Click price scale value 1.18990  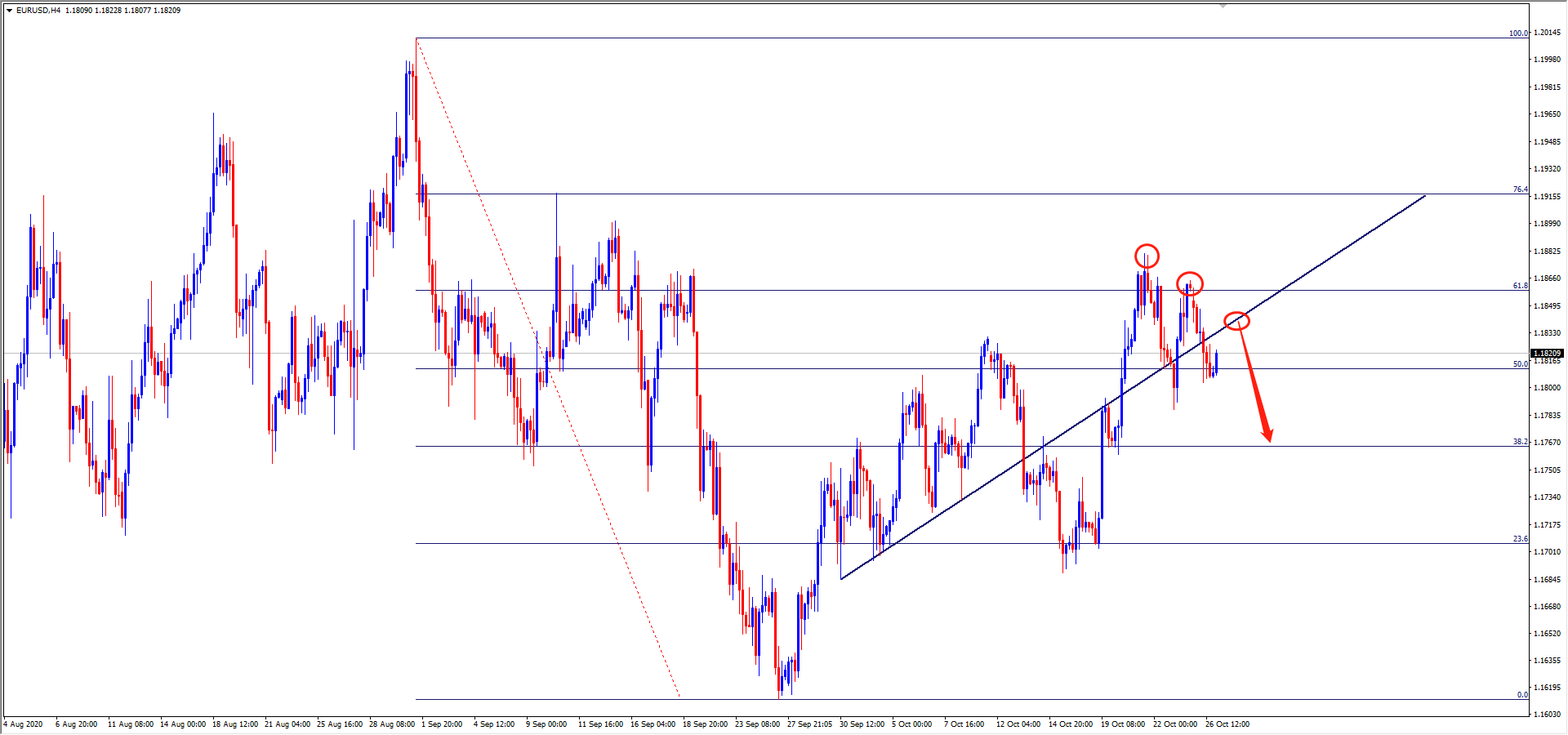pyautogui.click(x=1548, y=224)
